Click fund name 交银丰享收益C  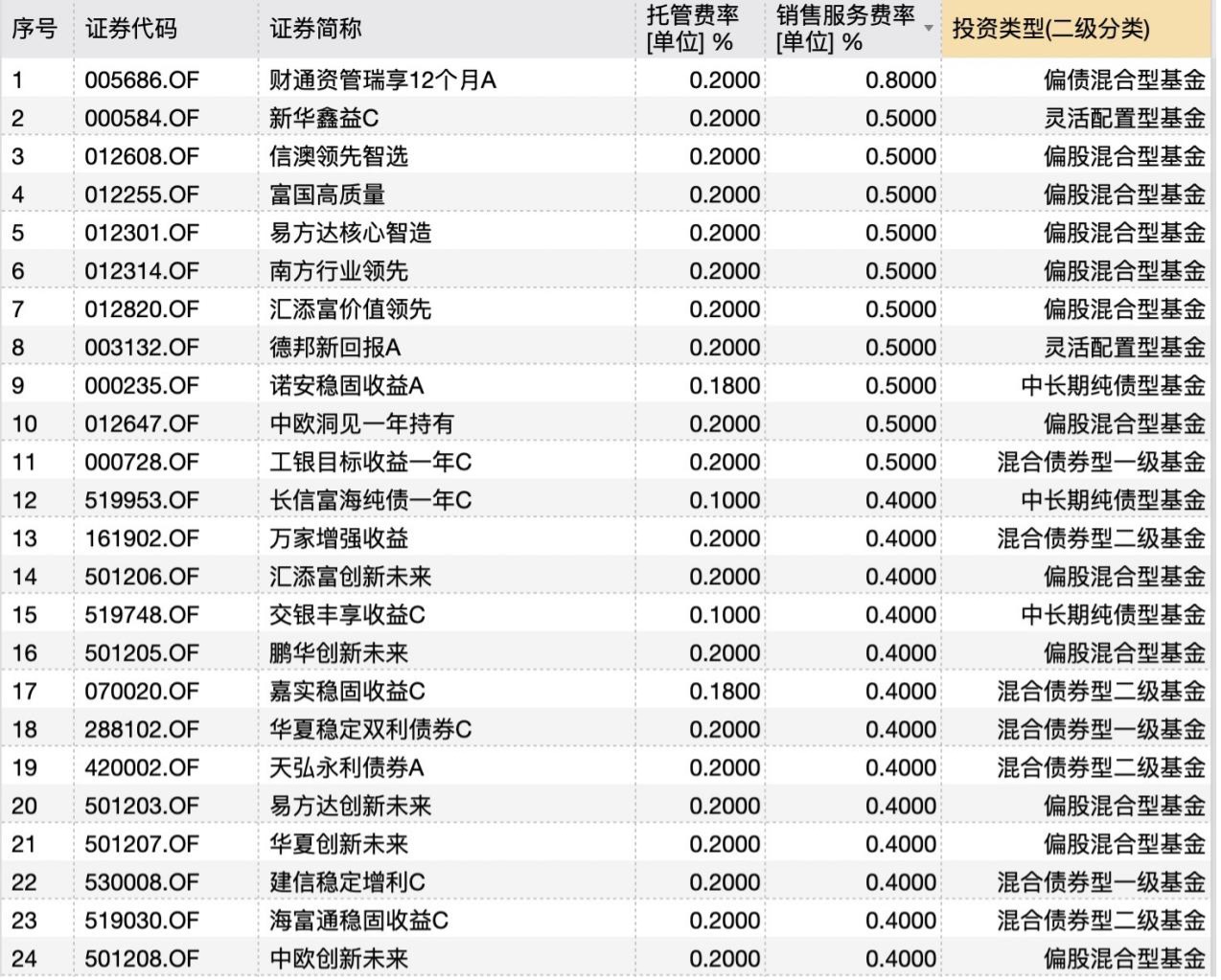click(x=347, y=615)
